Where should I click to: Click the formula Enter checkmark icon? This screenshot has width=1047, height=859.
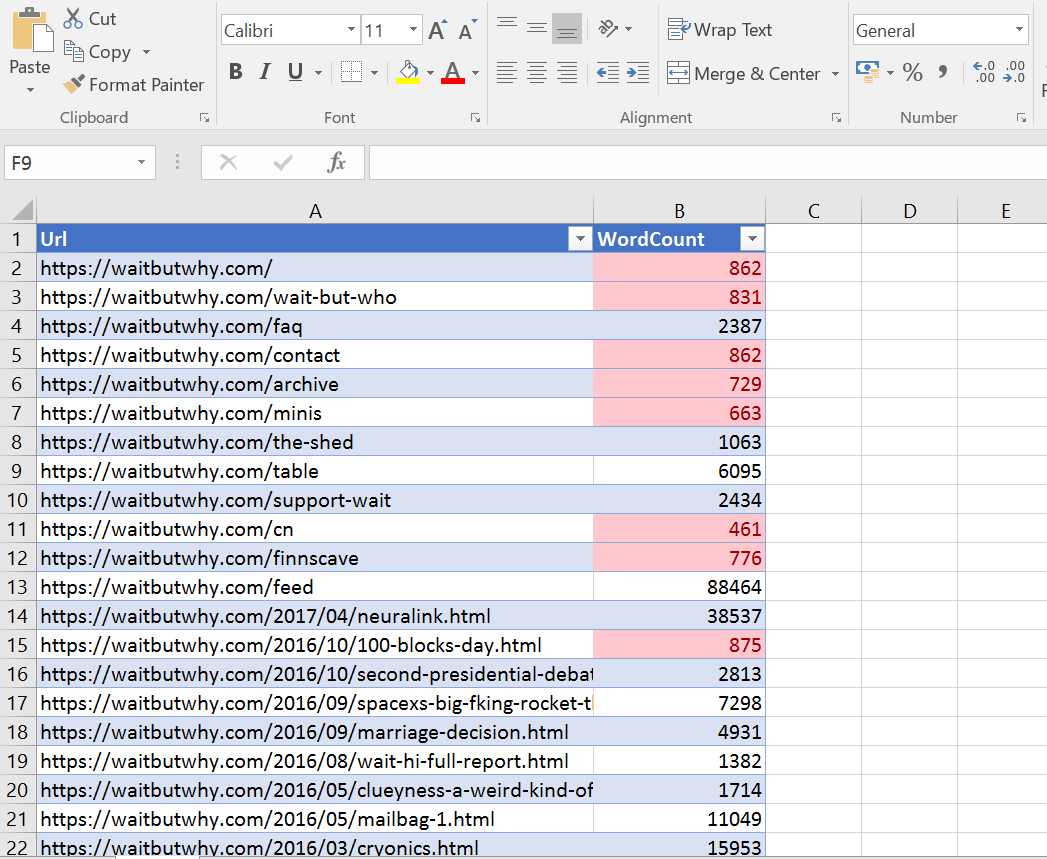tap(283, 162)
